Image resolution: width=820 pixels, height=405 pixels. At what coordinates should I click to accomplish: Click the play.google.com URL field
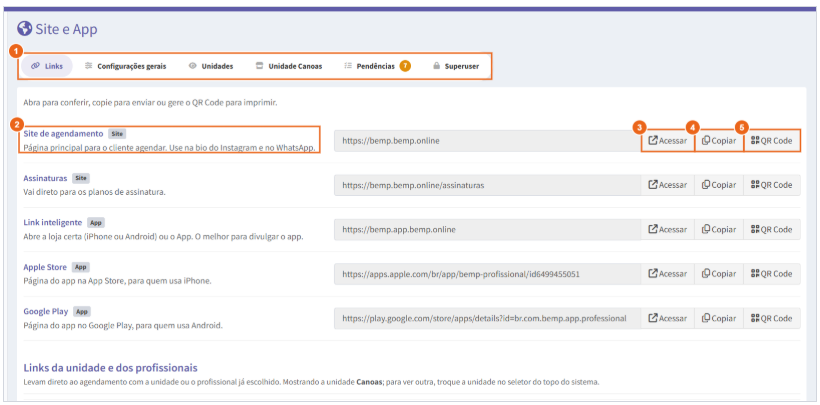(487, 318)
